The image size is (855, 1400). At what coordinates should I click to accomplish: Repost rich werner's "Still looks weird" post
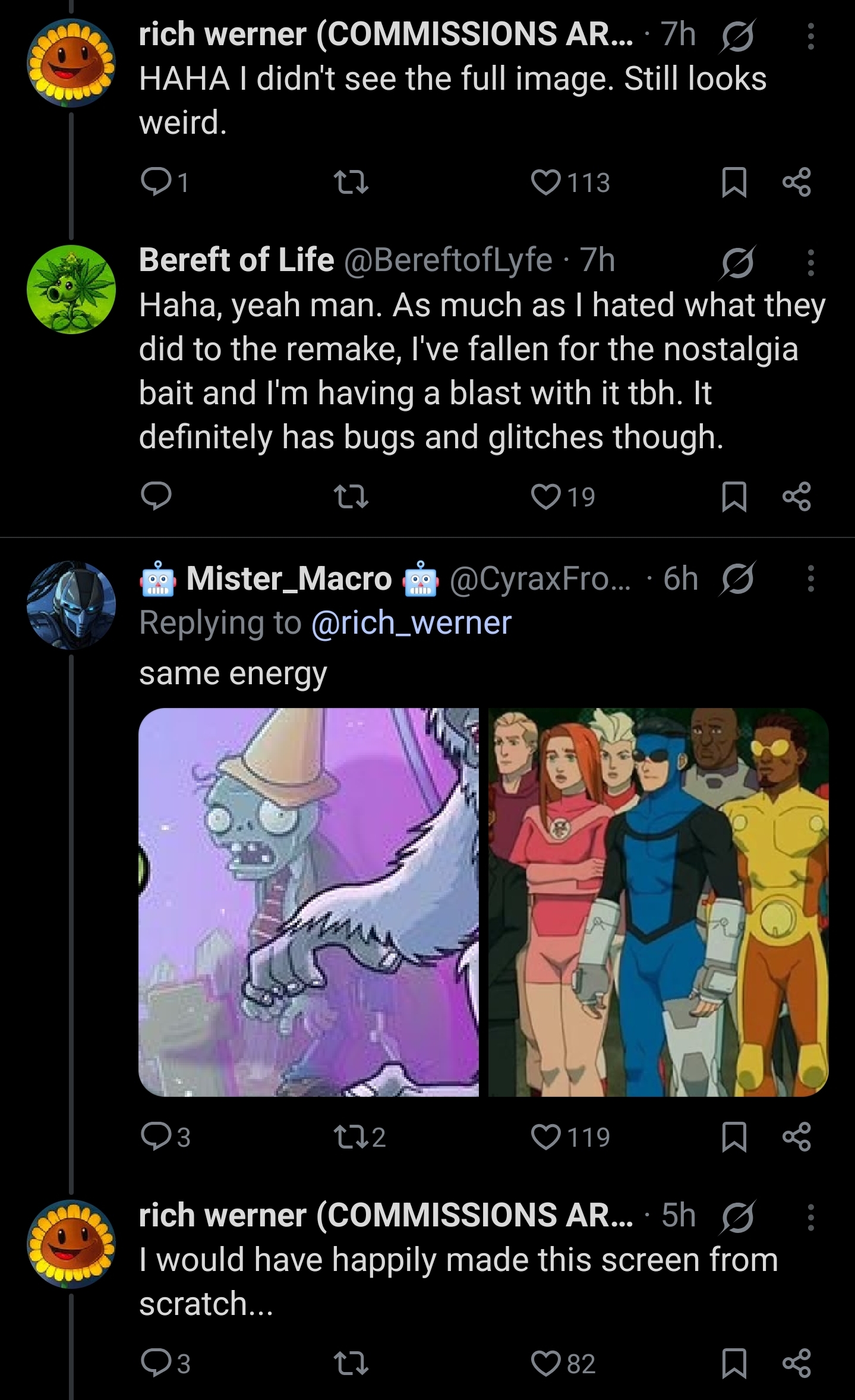[351, 183]
